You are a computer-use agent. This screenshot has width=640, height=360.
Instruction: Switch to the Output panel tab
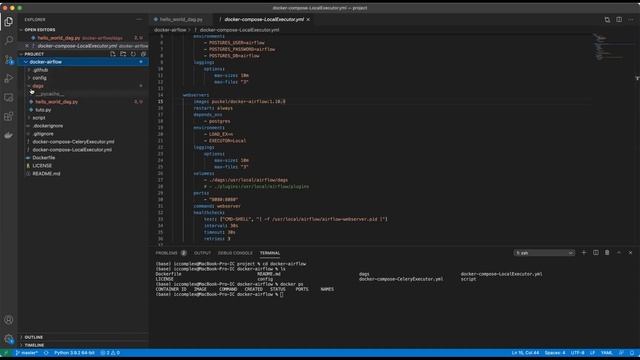pos(202,253)
